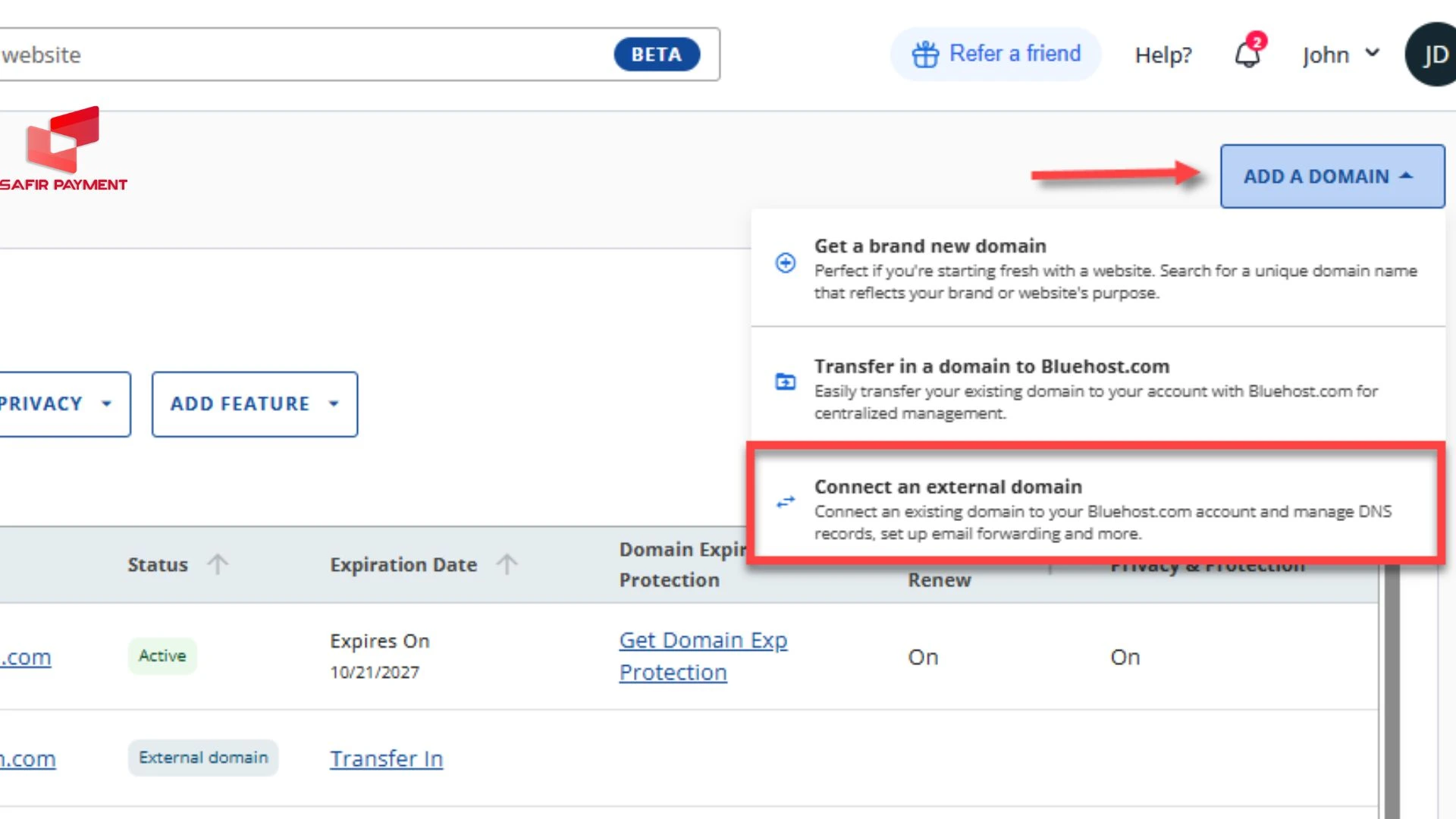Sort by Status using the arrow icon
The image size is (1456, 819).
tap(218, 564)
